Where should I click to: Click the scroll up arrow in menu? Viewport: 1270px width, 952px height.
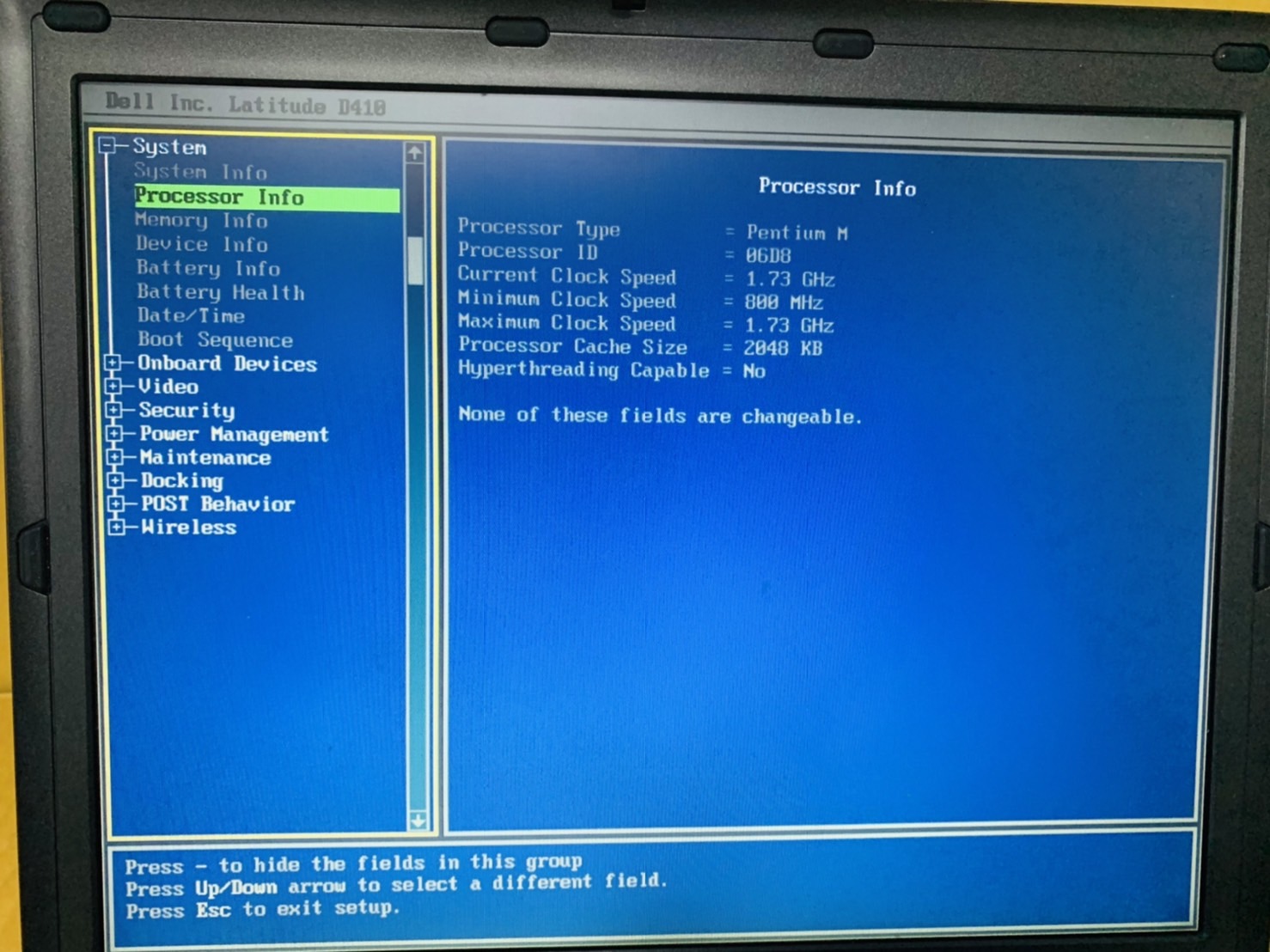pyautogui.click(x=415, y=153)
